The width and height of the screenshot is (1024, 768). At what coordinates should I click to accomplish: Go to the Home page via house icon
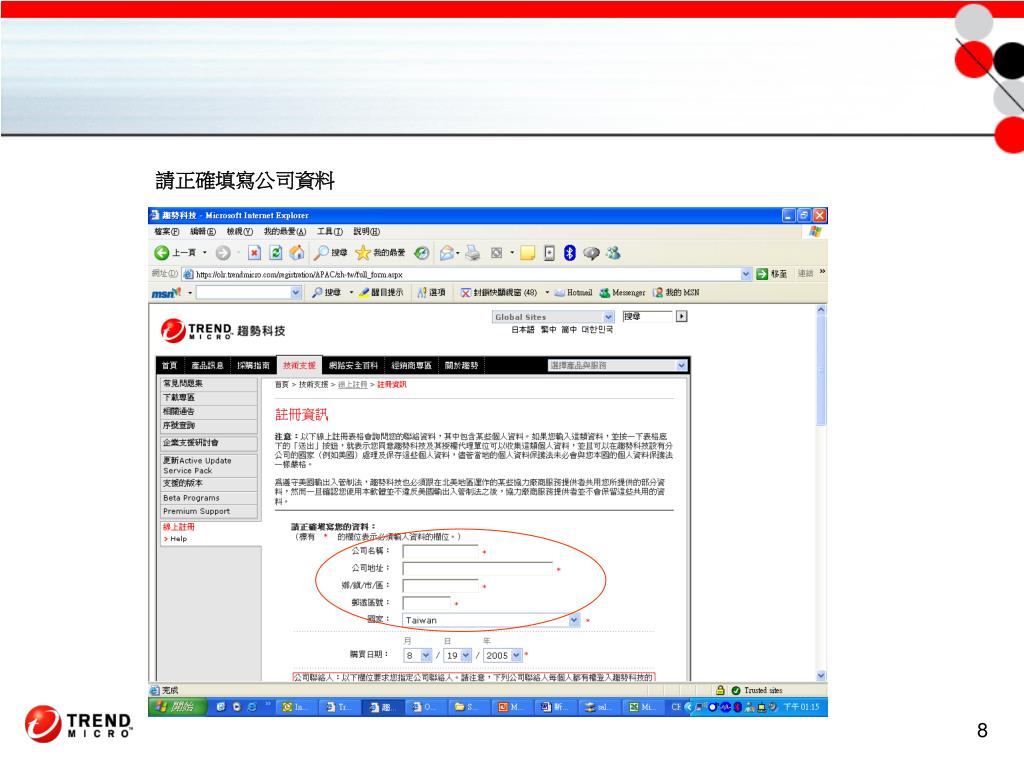(296, 253)
